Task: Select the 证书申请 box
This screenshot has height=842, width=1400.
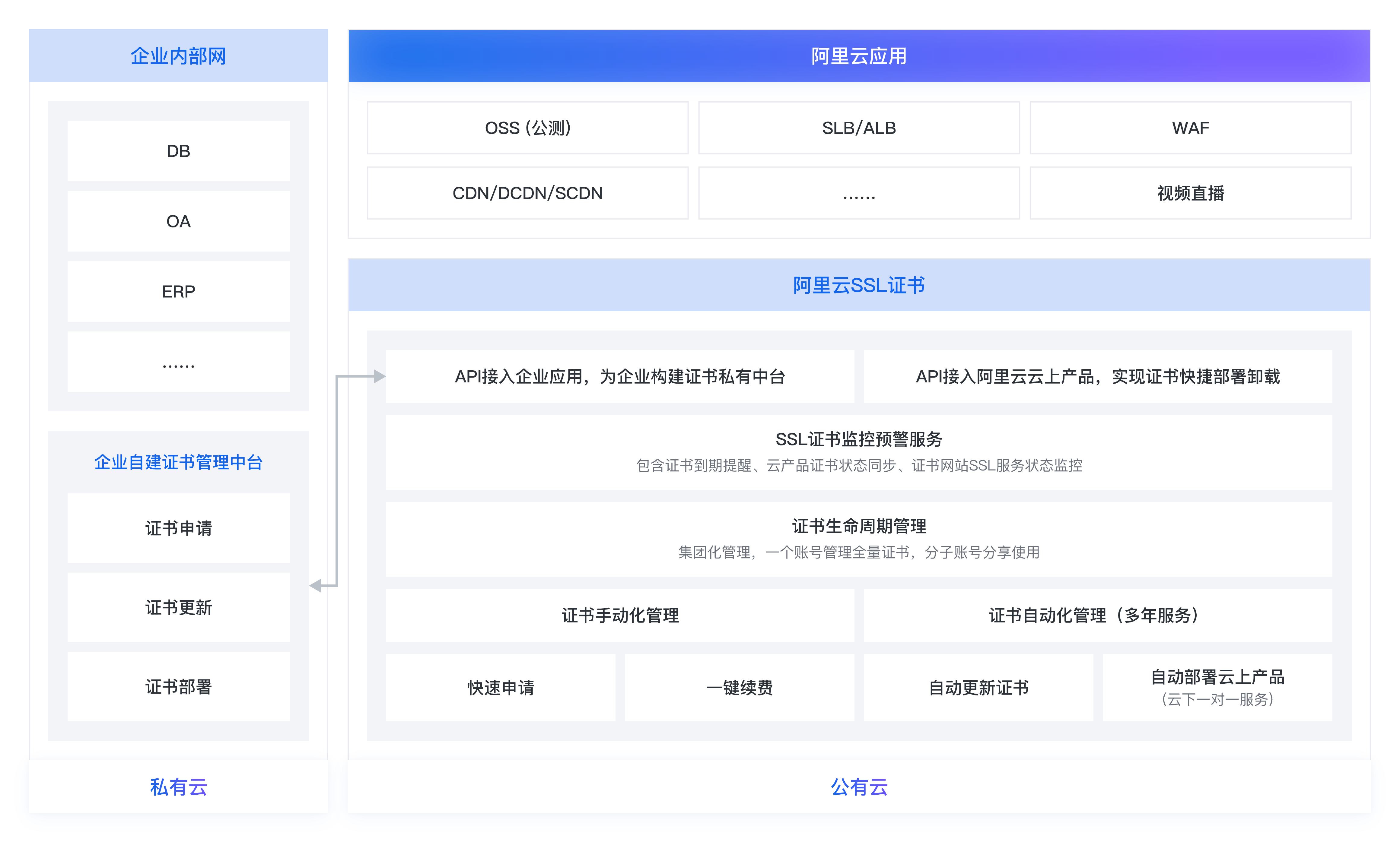Action: (178, 528)
